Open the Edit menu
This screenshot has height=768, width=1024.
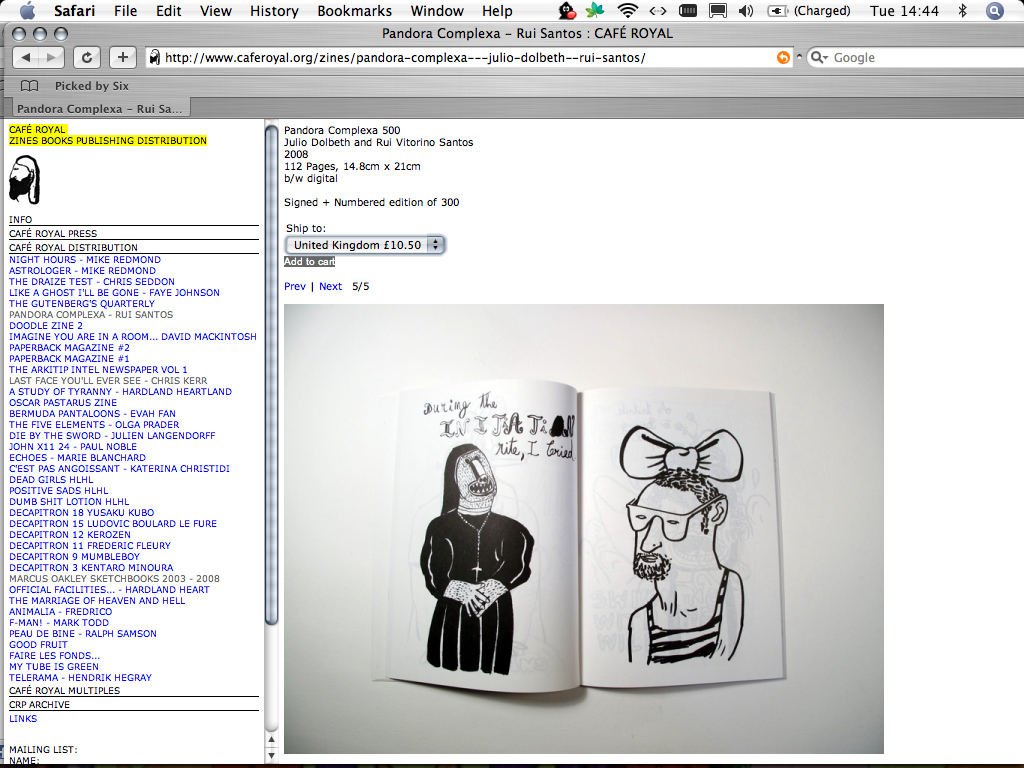(x=168, y=10)
